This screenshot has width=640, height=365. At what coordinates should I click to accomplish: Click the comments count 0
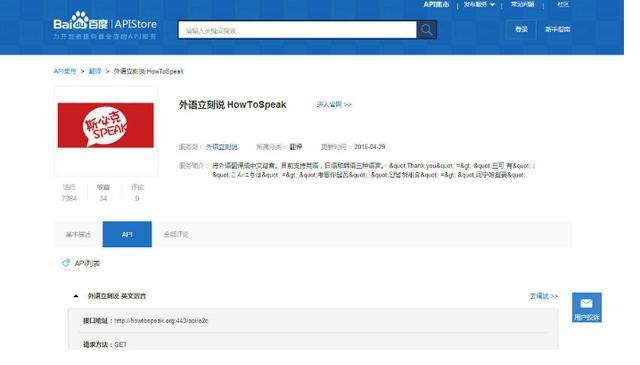[x=137, y=198]
